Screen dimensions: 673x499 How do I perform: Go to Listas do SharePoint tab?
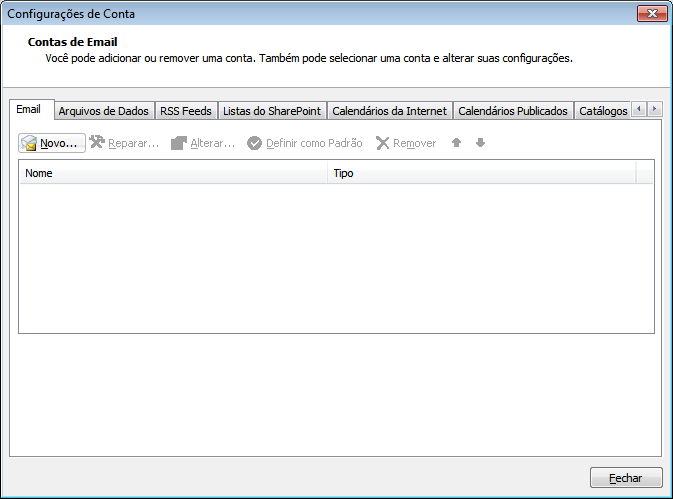272,111
